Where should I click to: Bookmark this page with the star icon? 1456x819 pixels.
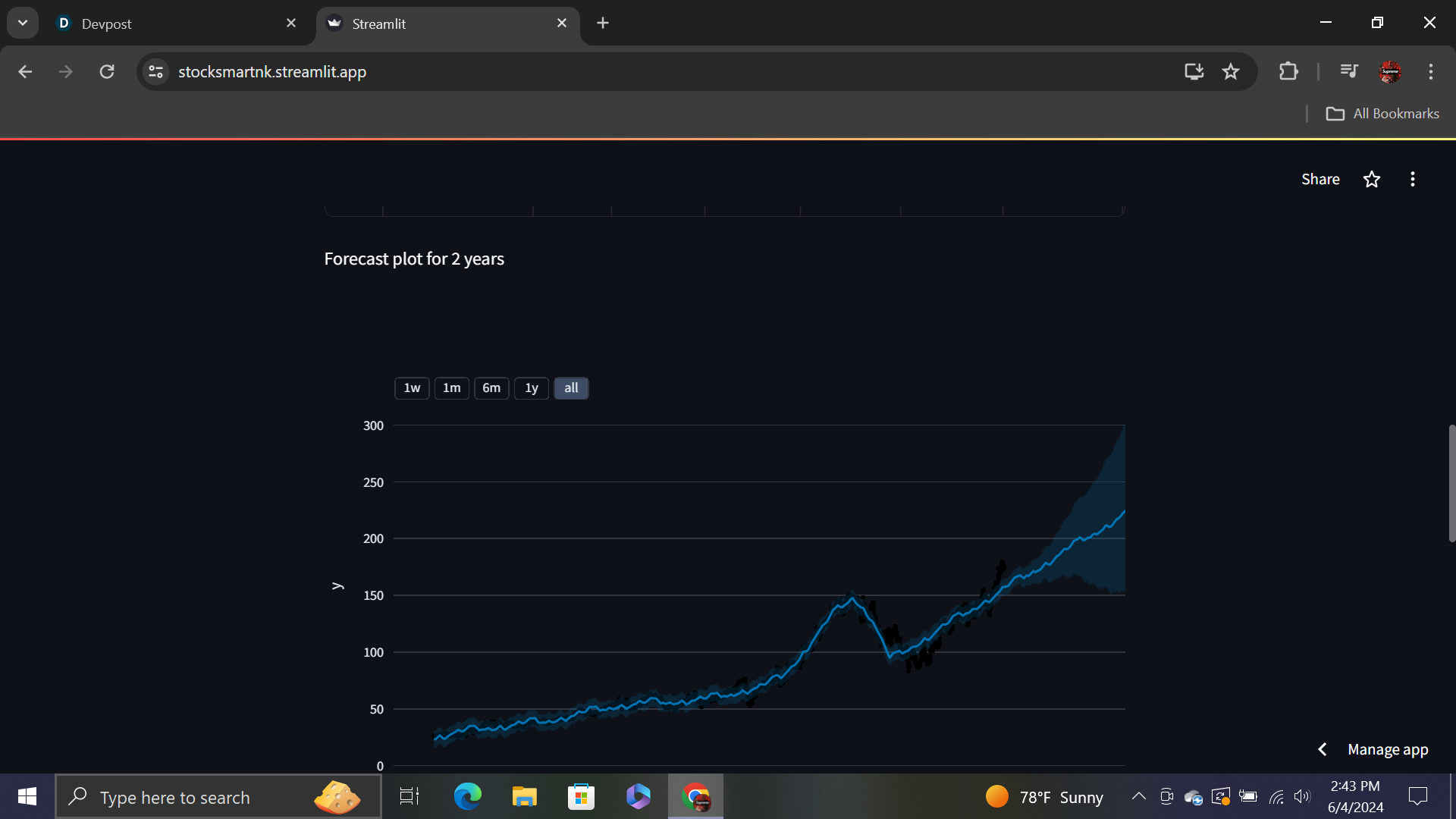pos(1231,72)
